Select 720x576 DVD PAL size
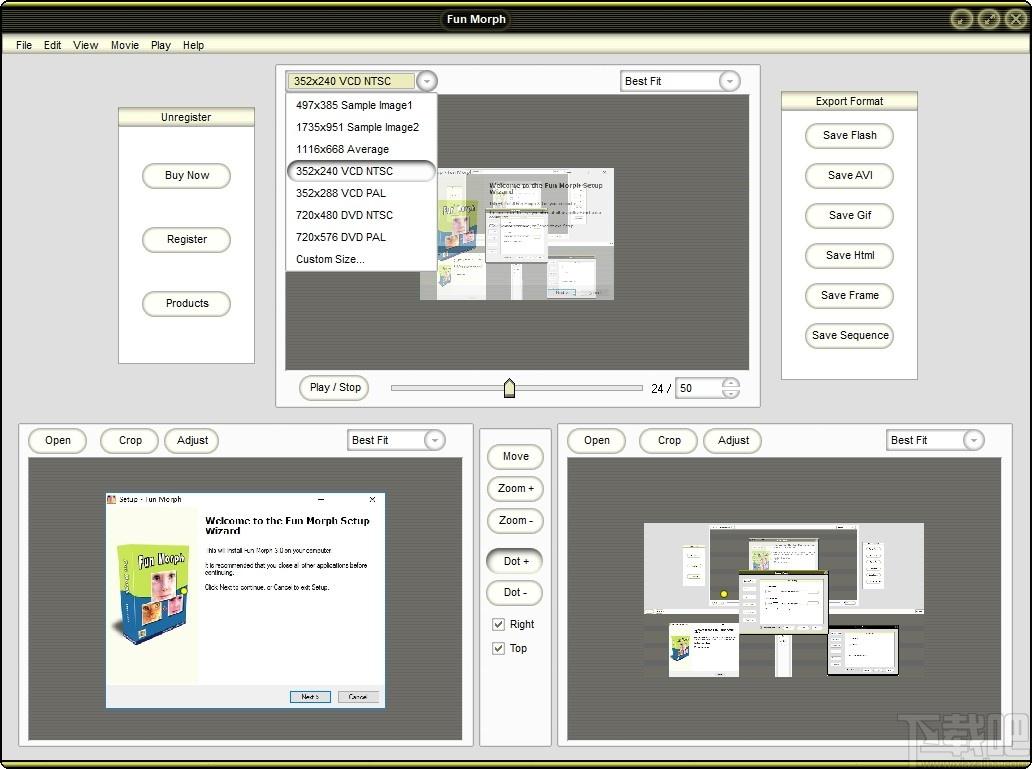Screen dimensions: 1032x769 (x=361, y=237)
